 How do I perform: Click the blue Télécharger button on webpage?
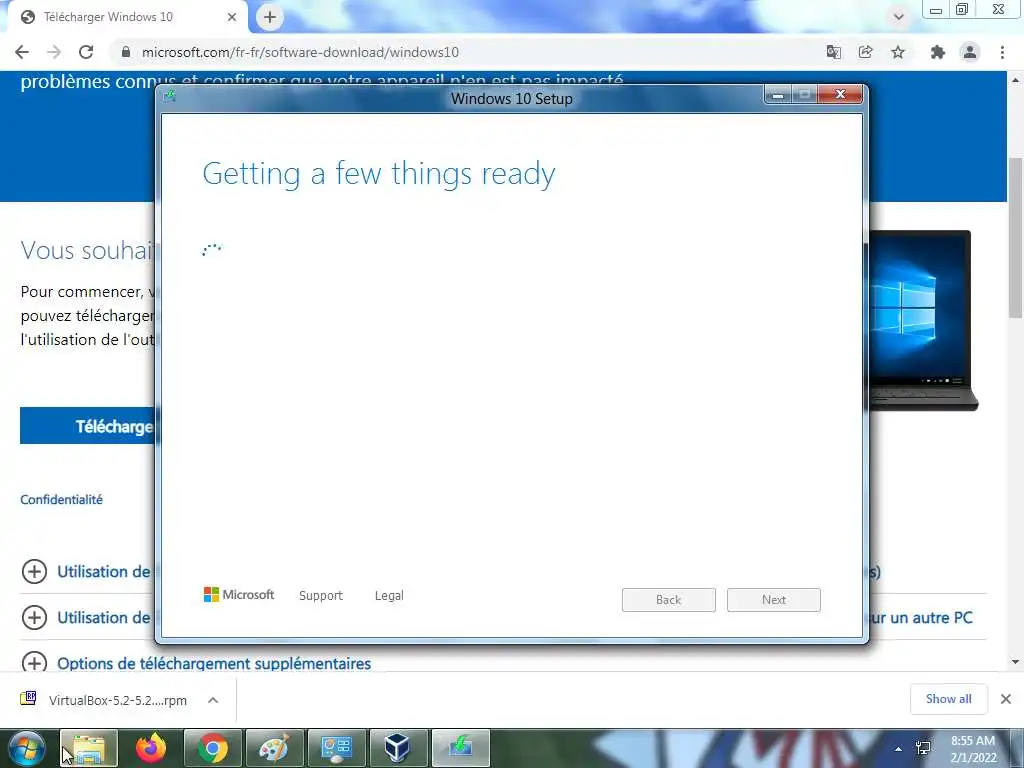[88, 426]
